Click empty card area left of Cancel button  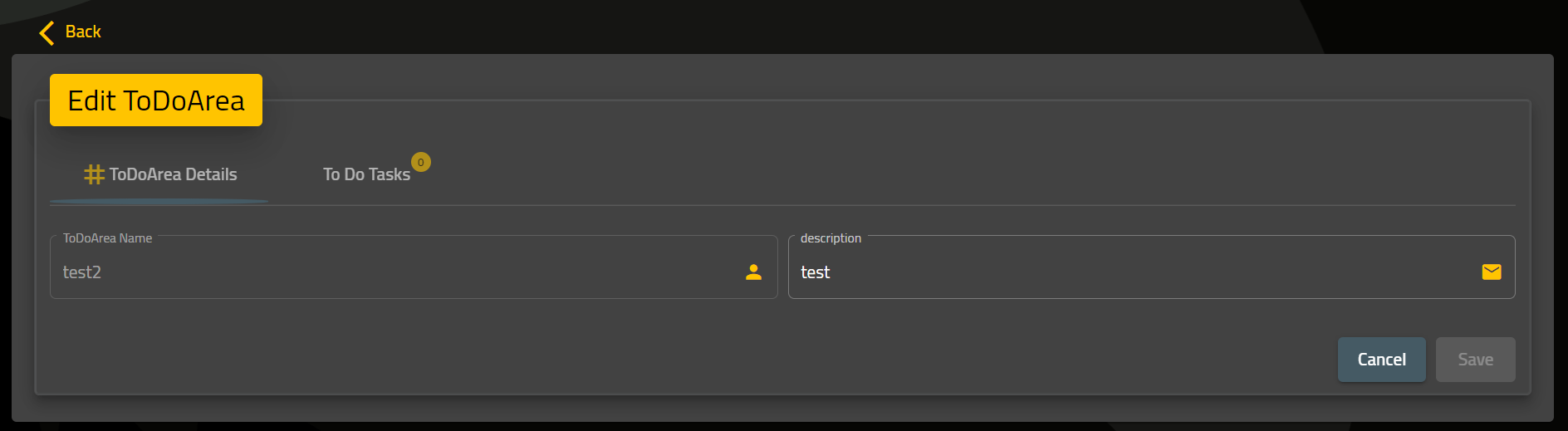pyautogui.click(x=689, y=360)
